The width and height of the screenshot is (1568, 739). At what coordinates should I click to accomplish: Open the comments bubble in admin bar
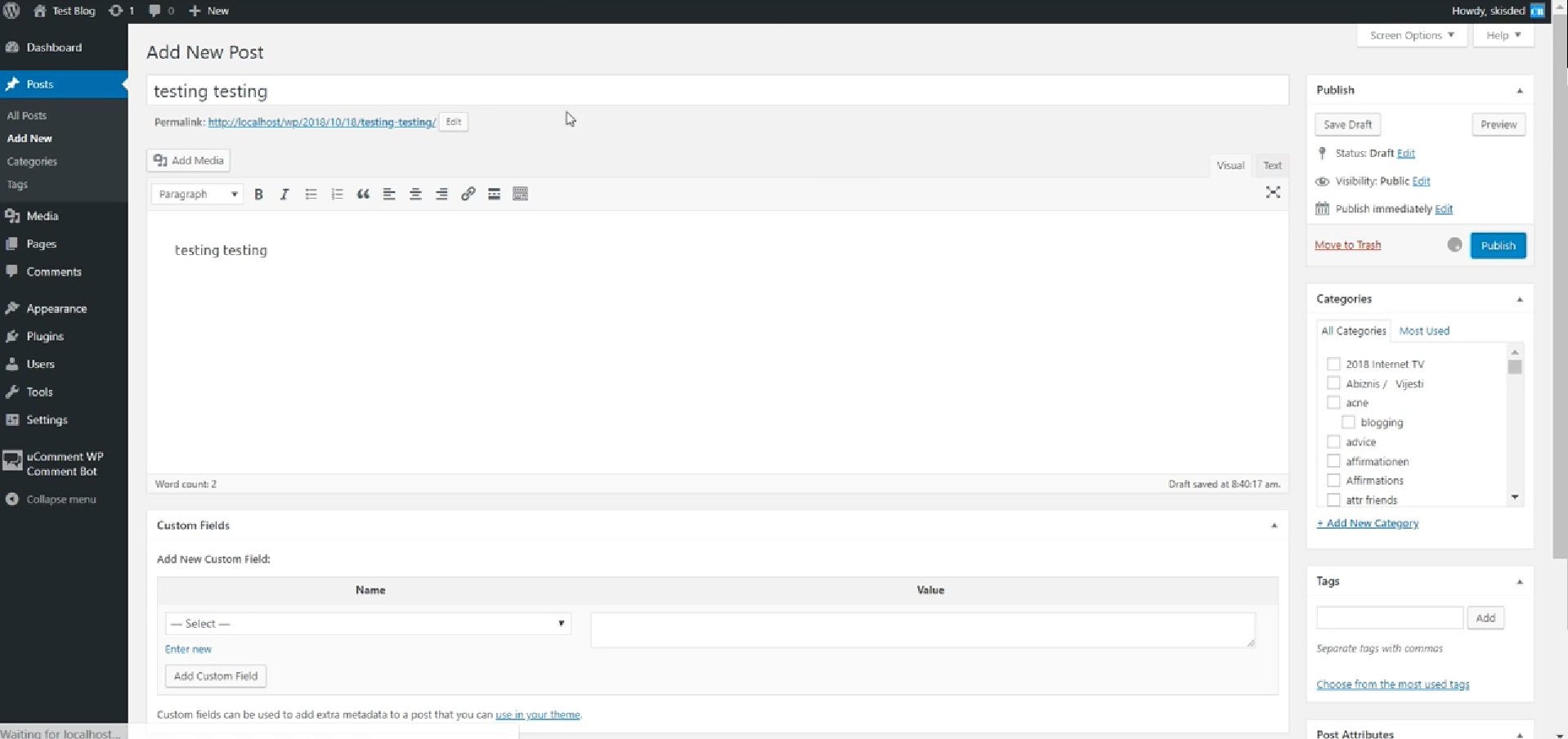(155, 11)
